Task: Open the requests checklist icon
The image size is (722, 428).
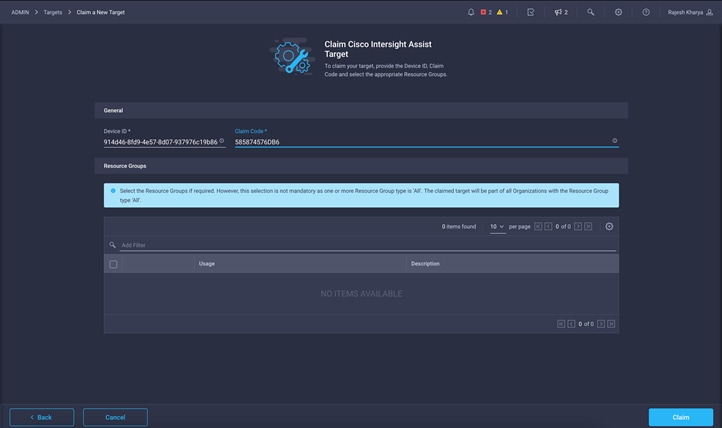Action: pos(530,12)
